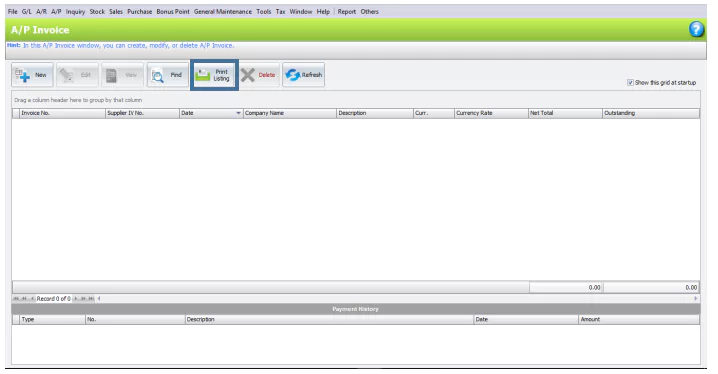The width and height of the screenshot is (718, 374).
Task: Open the Sales menu
Action: pos(116,11)
